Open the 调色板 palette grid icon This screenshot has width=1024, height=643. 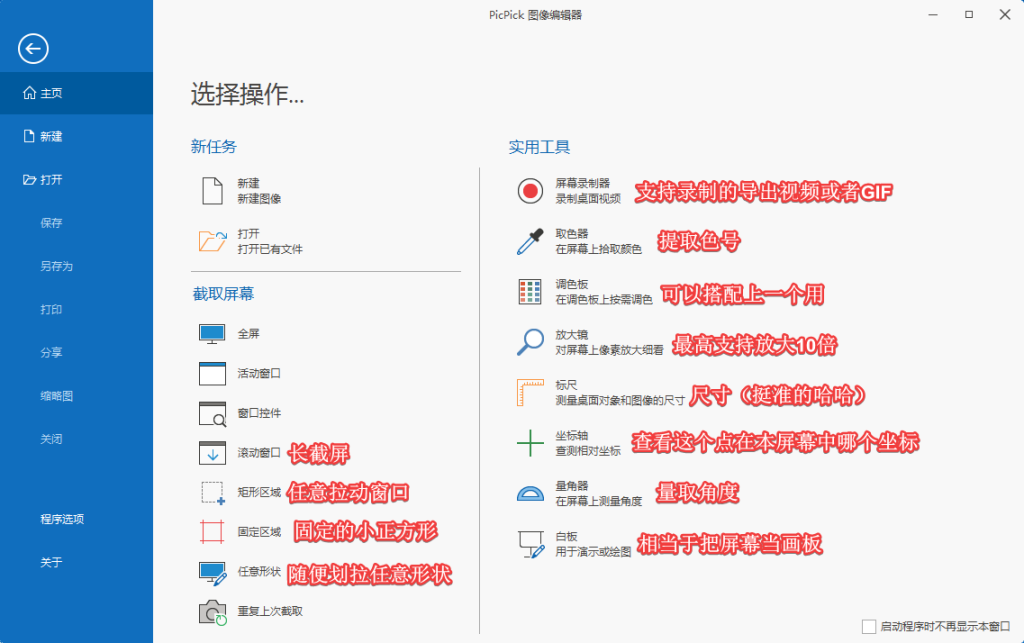[x=530, y=292]
